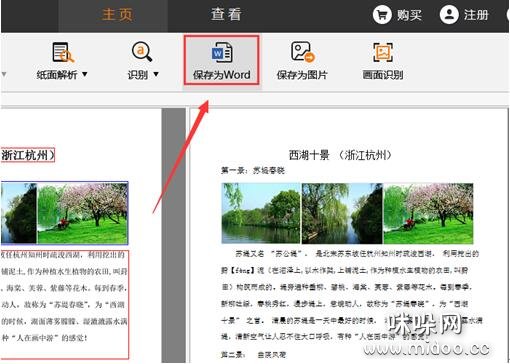This screenshot has height=364, width=510.
Task: Click the 第二景 line at the bottom
Action: [x=253, y=355]
